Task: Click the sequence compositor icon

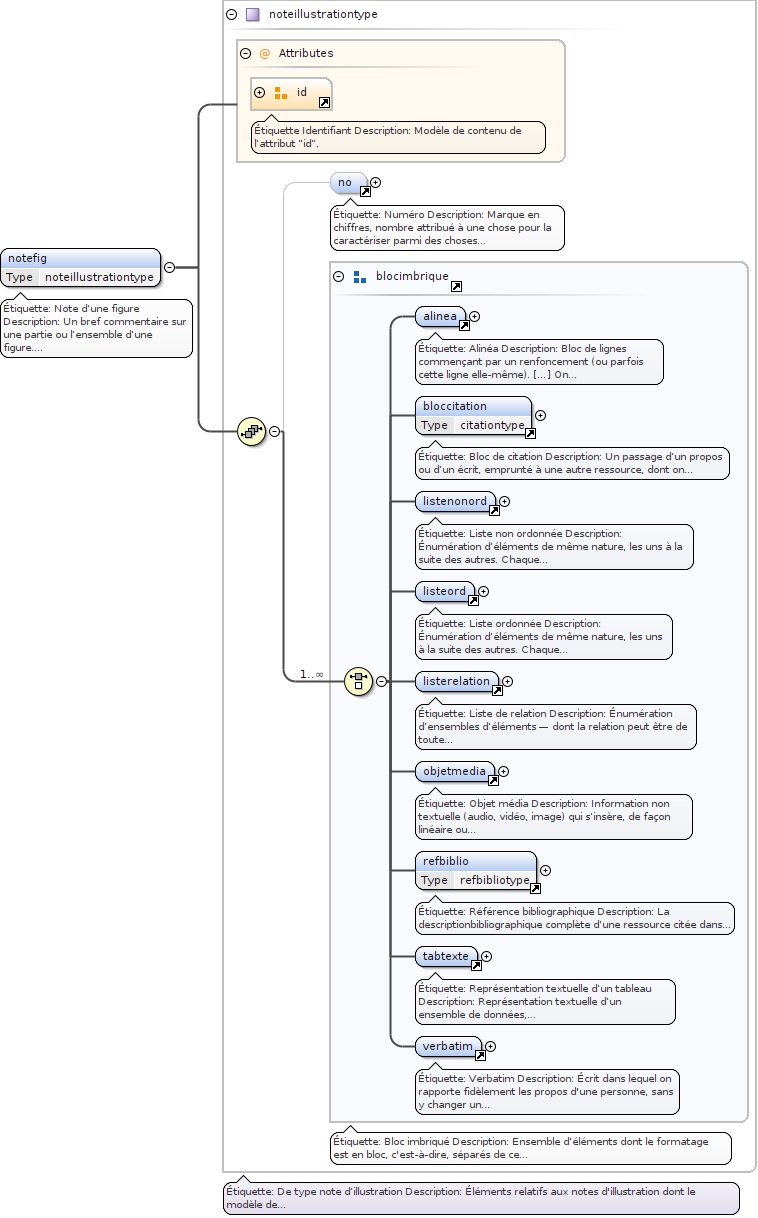Action: click(x=250, y=432)
